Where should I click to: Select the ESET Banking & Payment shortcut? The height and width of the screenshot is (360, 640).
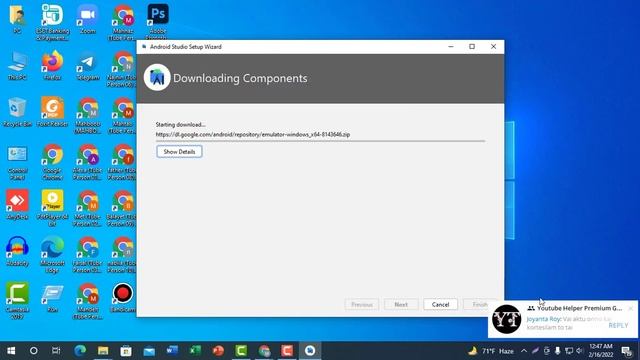pyautogui.click(x=52, y=22)
